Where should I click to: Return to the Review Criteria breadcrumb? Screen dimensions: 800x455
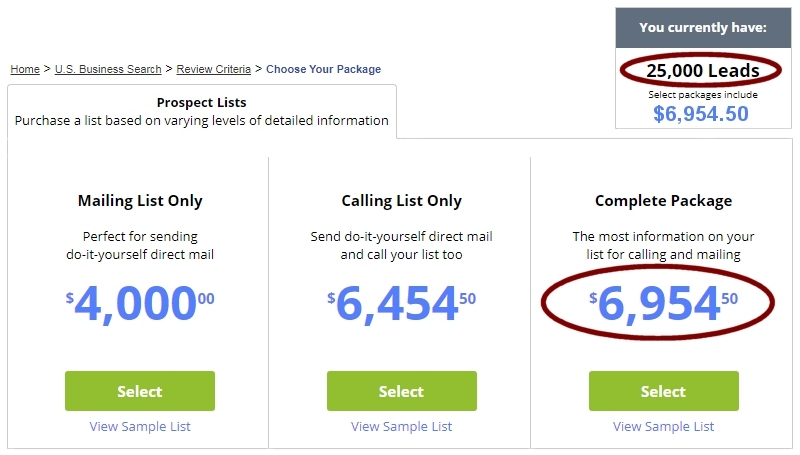(x=213, y=70)
